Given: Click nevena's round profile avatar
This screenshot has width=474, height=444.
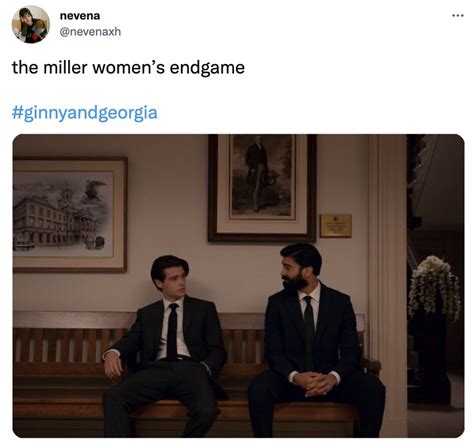Looking at the screenshot, I should point(31,24).
